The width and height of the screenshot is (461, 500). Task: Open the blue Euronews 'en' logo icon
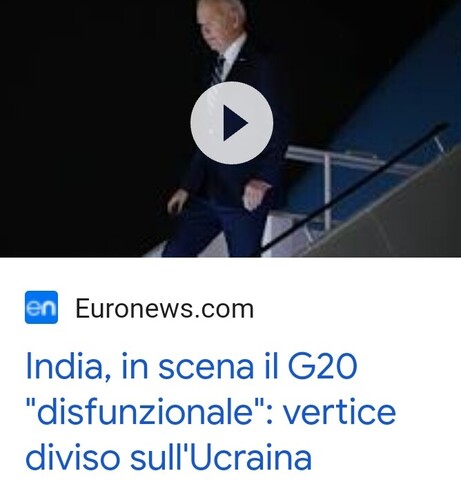pyautogui.click(x=41, y=307)
